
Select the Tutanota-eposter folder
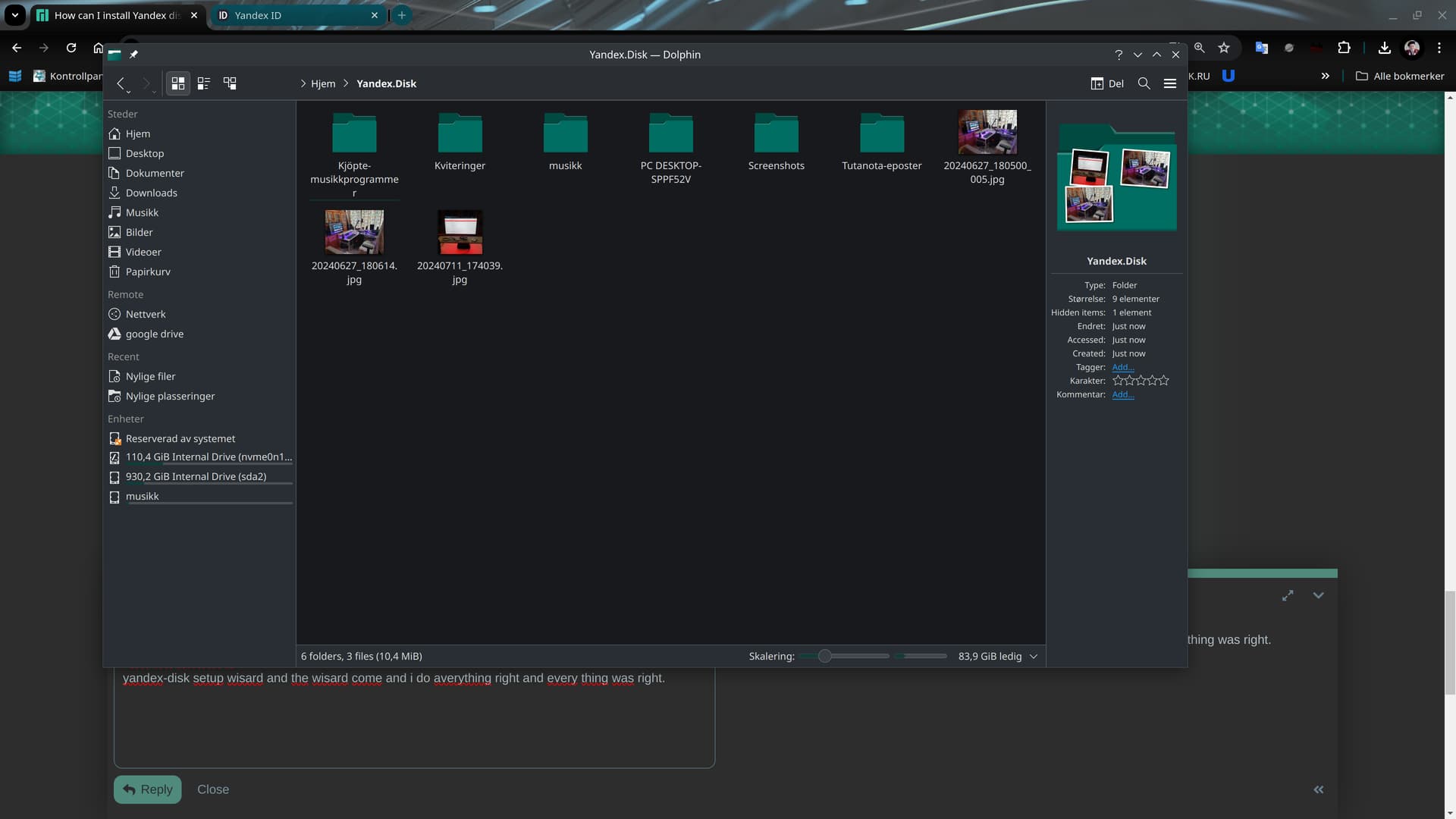click(x=881, y=142)
